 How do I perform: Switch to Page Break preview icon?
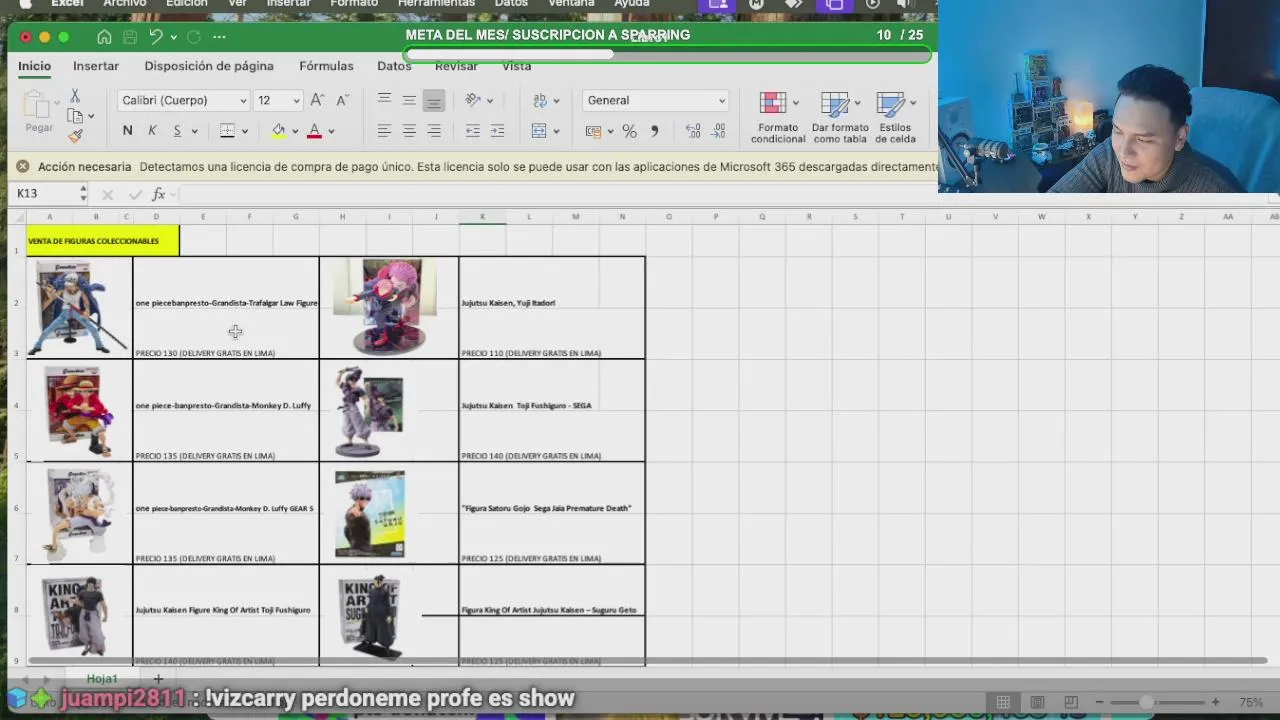coord(1071,702)
